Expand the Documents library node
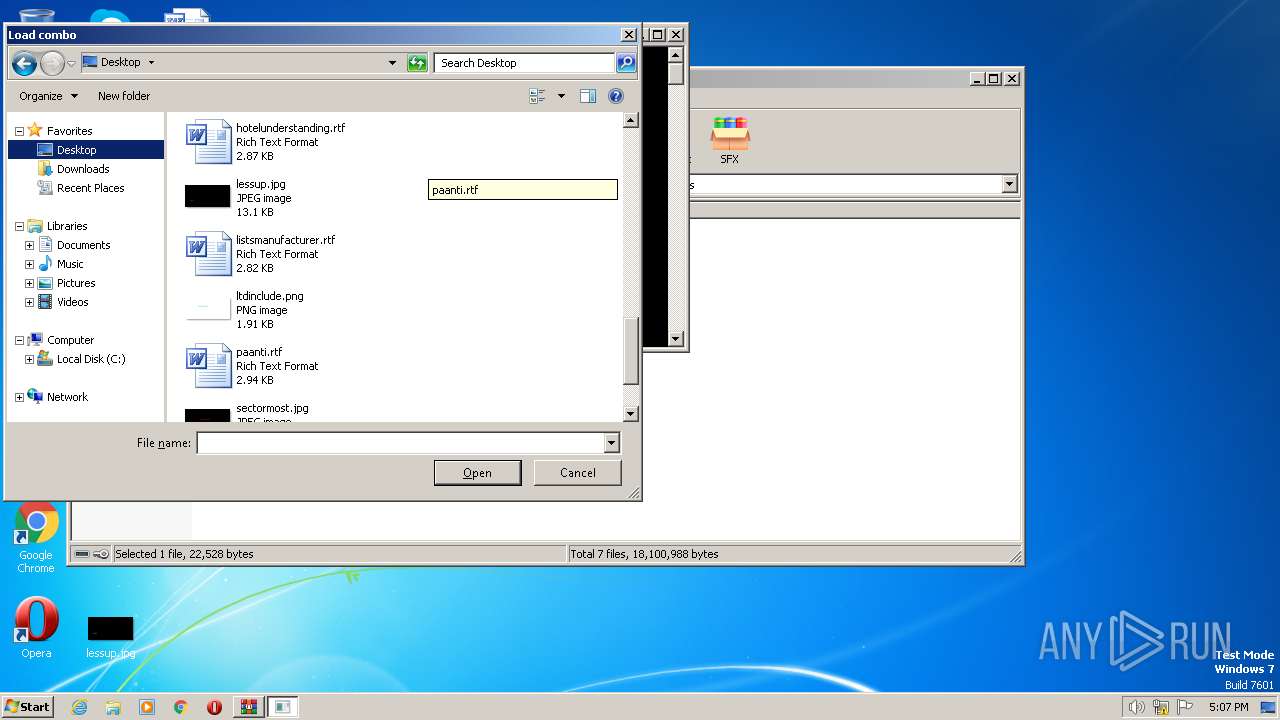Image resolution: width=1280 pixels, height=720 pixels. [x=29, y=245]
